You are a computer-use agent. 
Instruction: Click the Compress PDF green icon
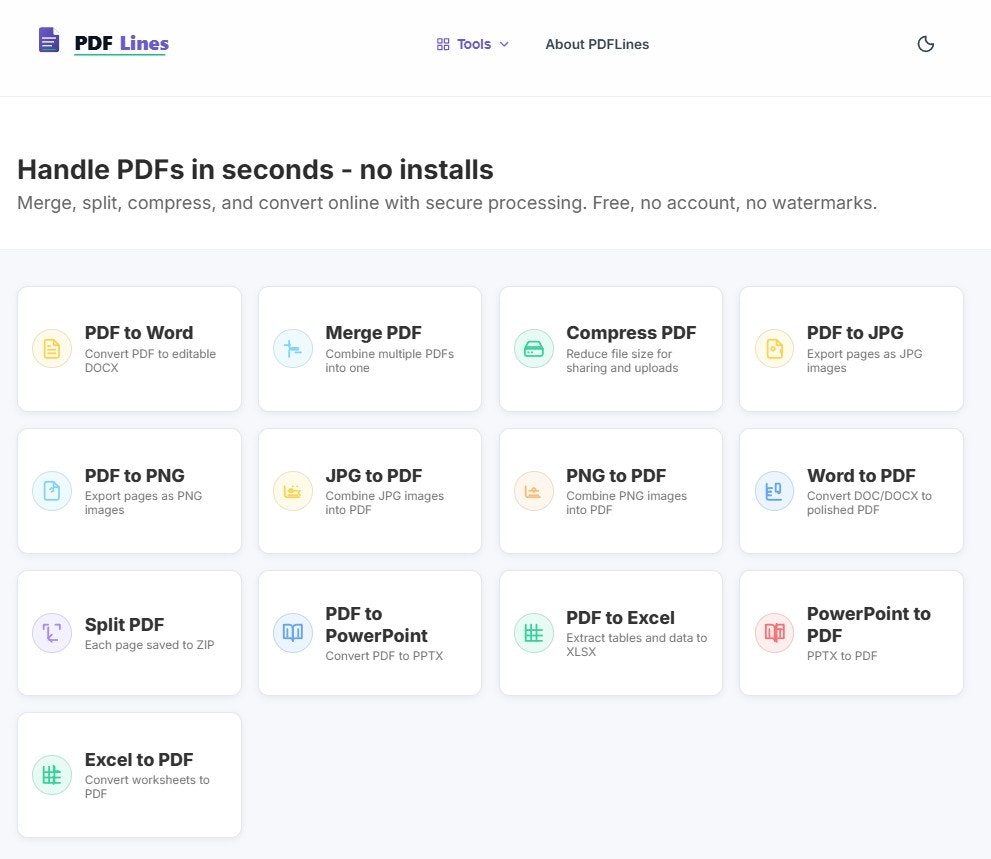coord(533,349)
